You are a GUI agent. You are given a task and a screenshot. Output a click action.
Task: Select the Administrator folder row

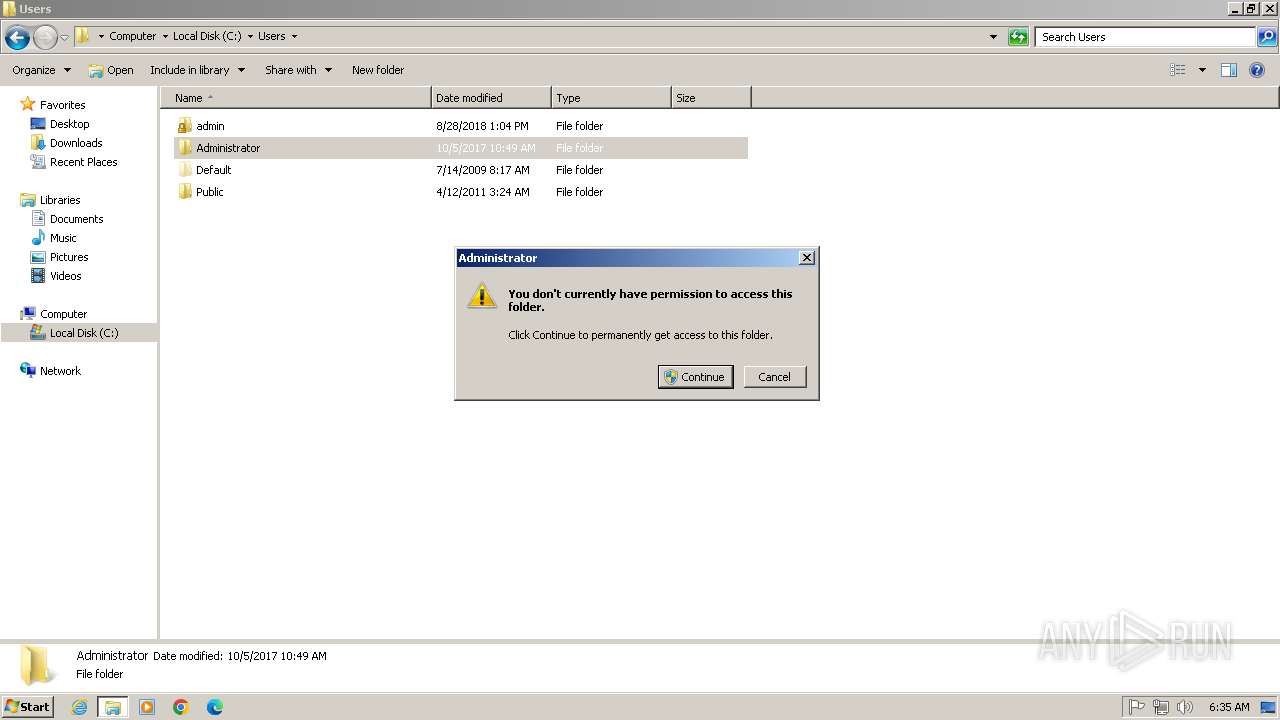(461, 148)
